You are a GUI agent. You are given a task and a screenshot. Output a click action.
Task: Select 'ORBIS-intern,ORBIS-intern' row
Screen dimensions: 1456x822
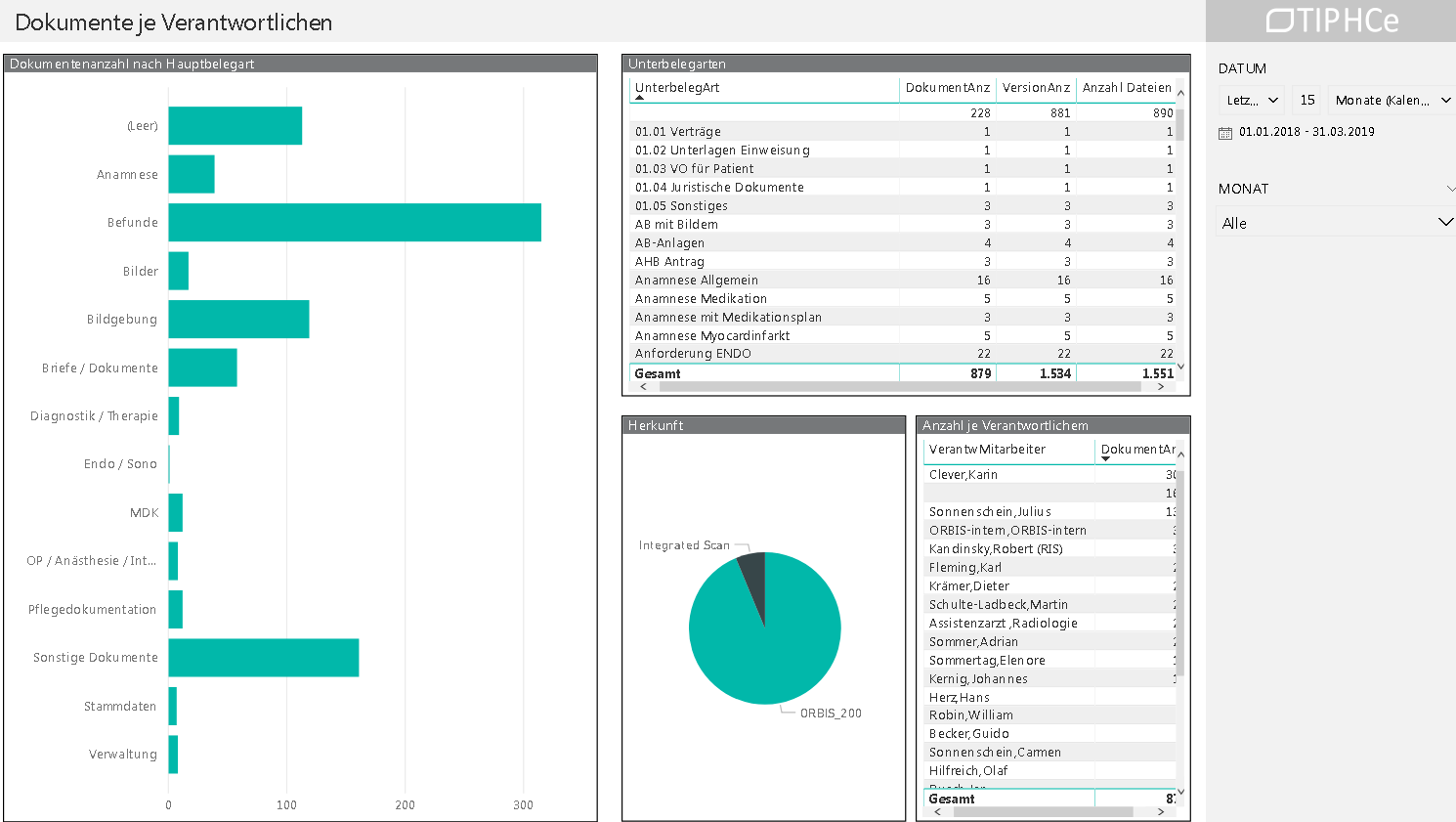pyautogui.click(x=1050, y=531)
